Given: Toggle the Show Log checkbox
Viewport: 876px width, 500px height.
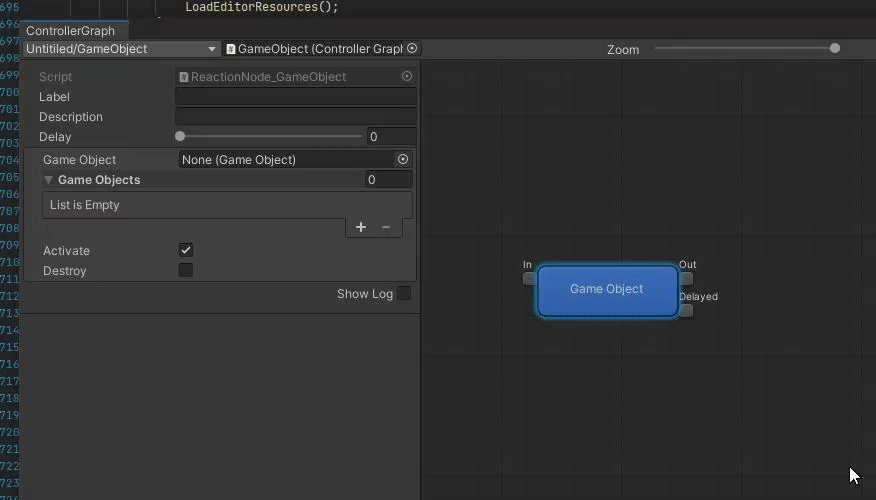Looking at the screenshot, I should tap(404, 293).
